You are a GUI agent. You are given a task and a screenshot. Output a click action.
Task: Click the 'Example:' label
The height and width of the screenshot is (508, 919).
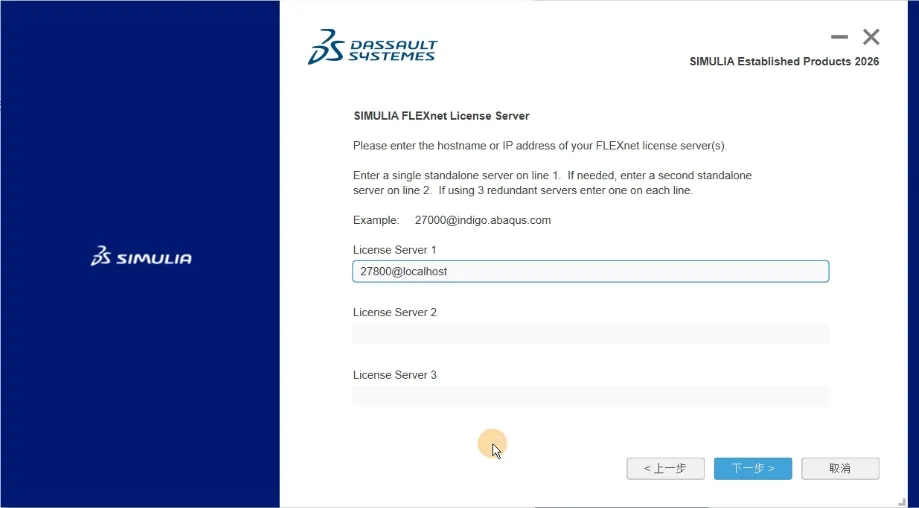[x=376, y=220]
